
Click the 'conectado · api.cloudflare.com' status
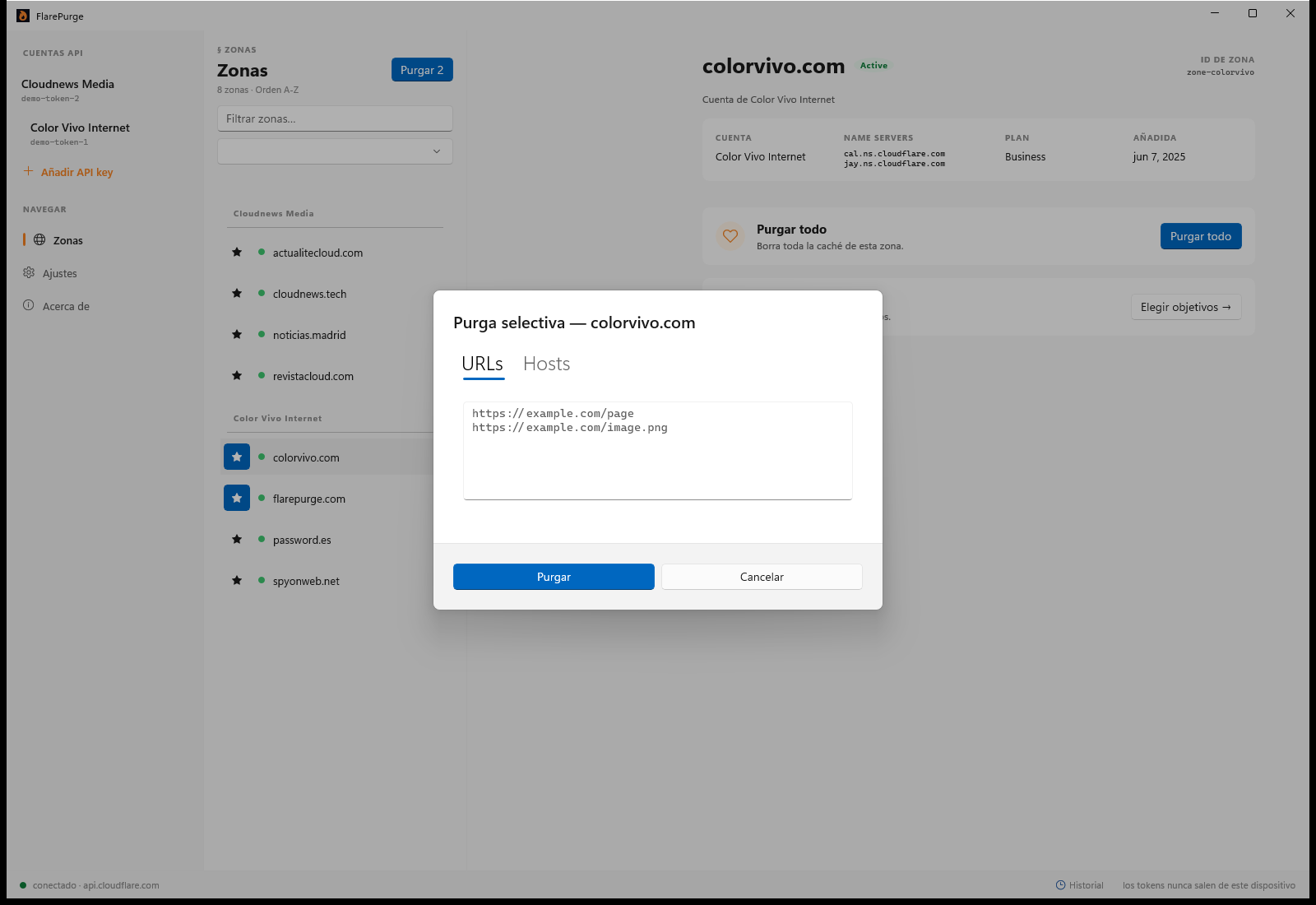(95, 885)
